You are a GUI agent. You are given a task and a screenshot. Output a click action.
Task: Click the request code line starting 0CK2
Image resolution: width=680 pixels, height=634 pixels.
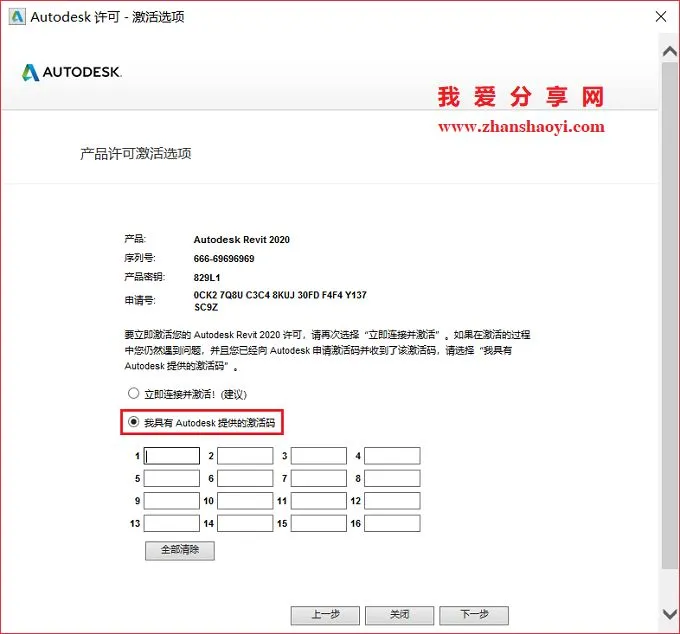coord(280,295)
